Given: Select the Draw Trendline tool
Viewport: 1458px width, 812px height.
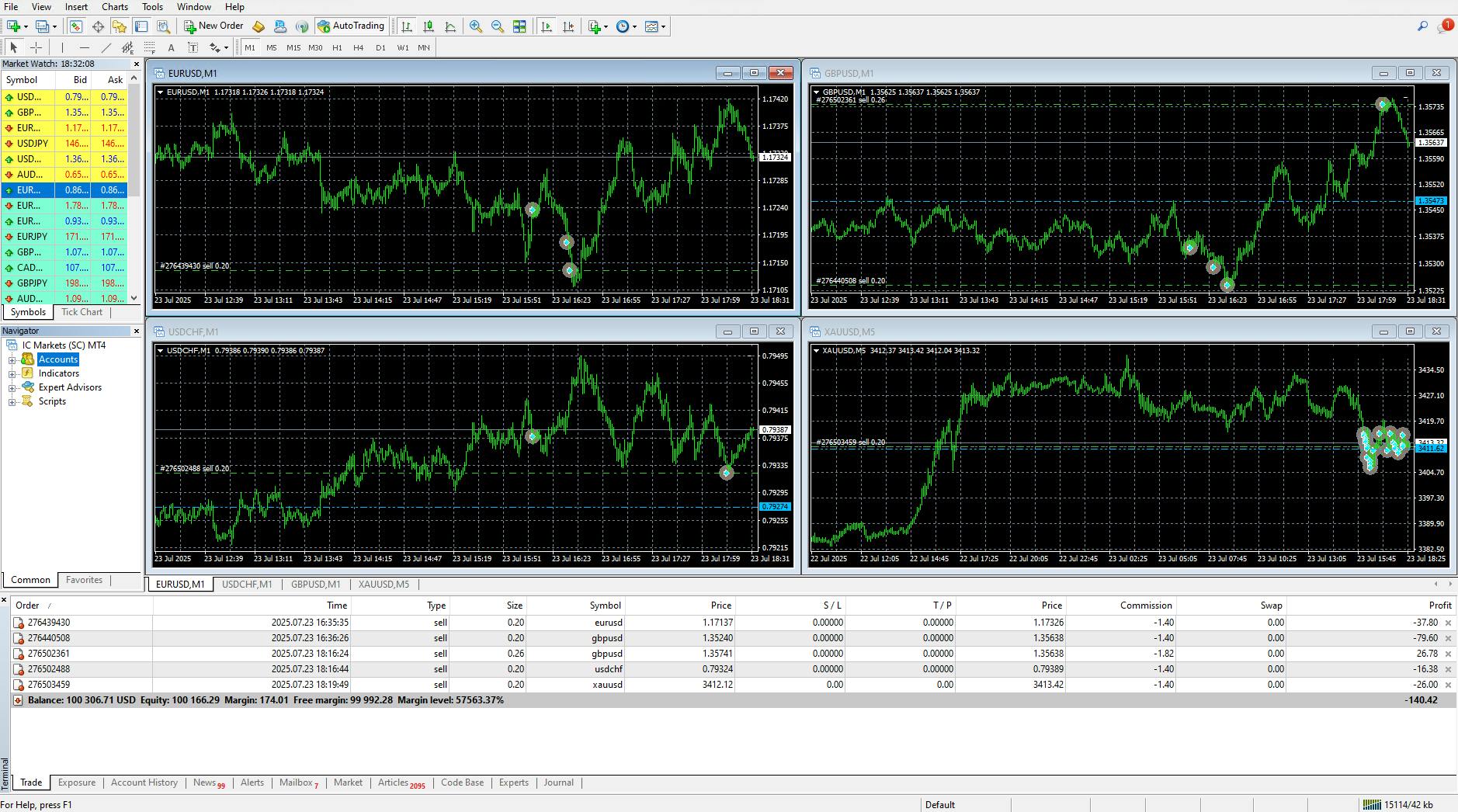Looking at the screenshot, I should point(106,47).
